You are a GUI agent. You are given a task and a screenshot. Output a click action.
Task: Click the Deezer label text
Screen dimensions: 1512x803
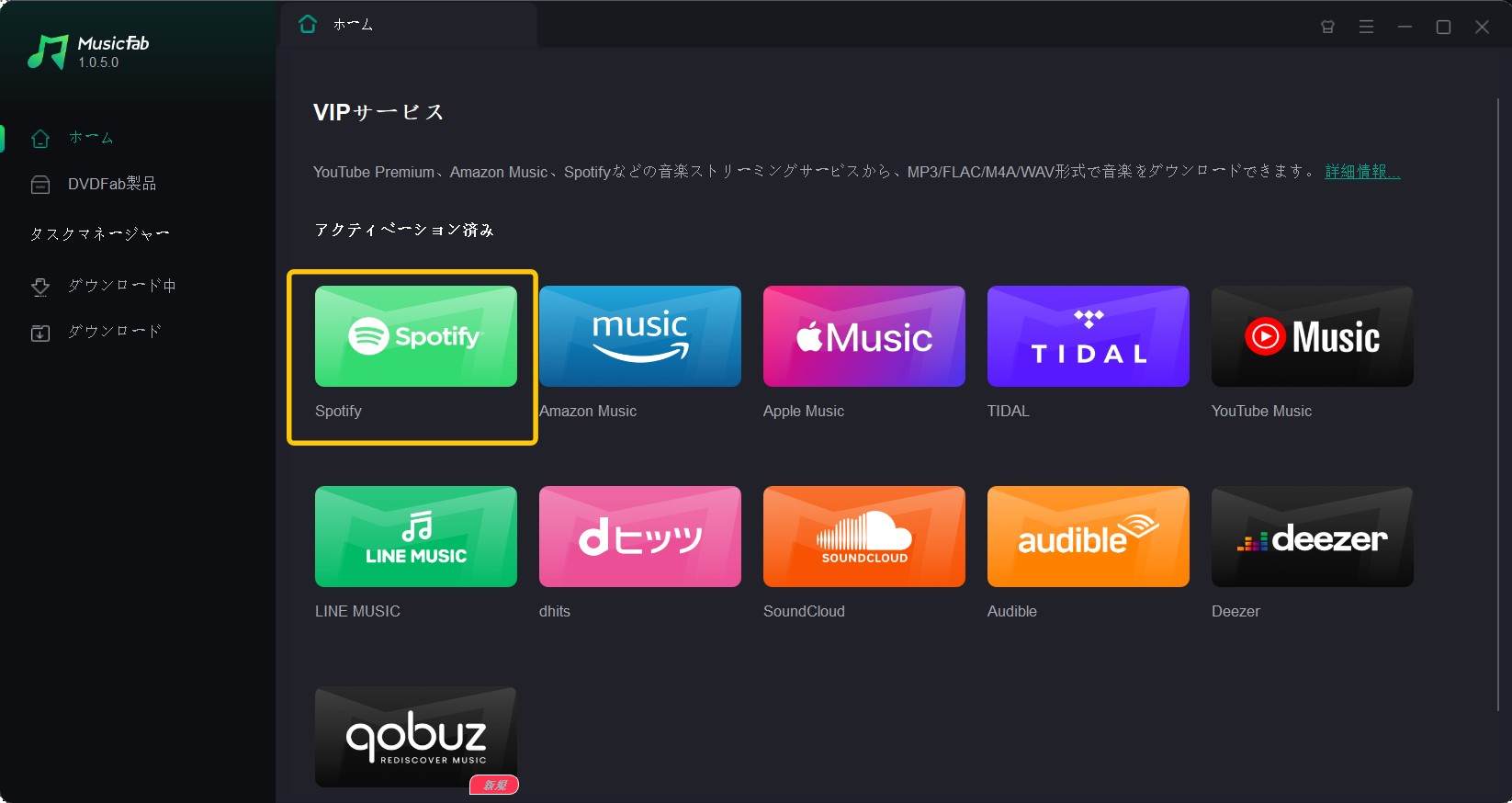tap(1236, 611)
